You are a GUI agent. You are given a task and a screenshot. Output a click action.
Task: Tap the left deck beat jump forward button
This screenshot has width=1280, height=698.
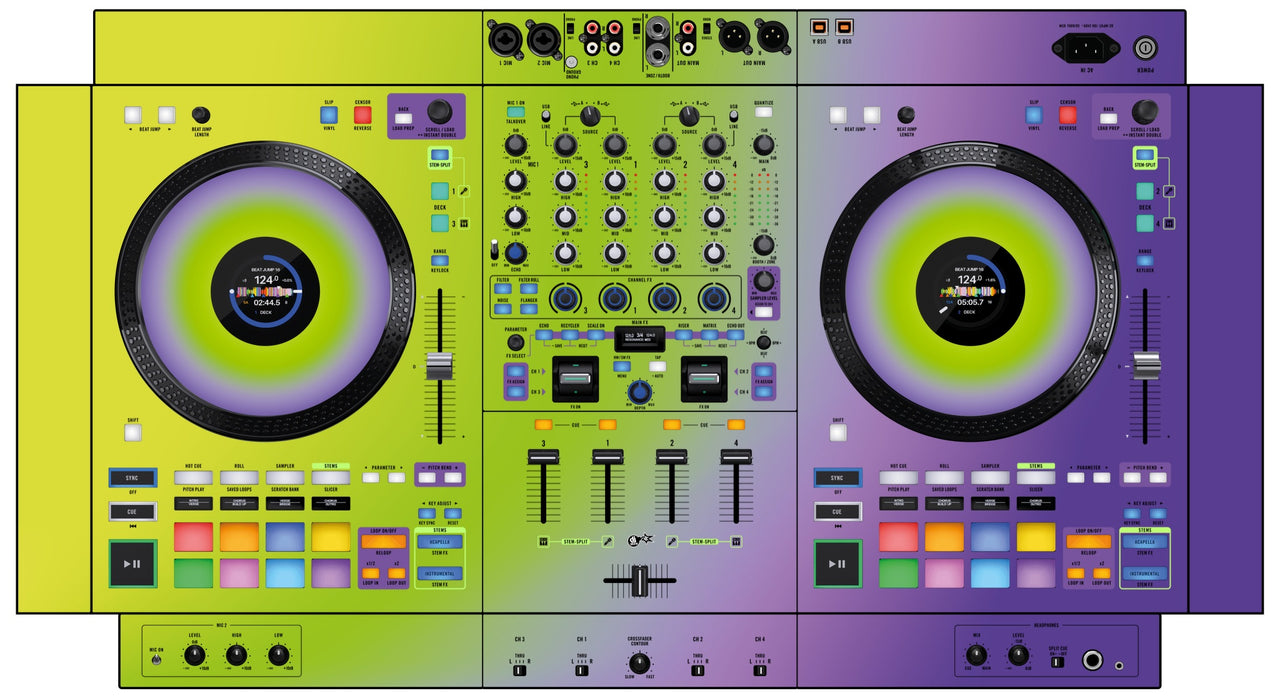pos(166,115)
